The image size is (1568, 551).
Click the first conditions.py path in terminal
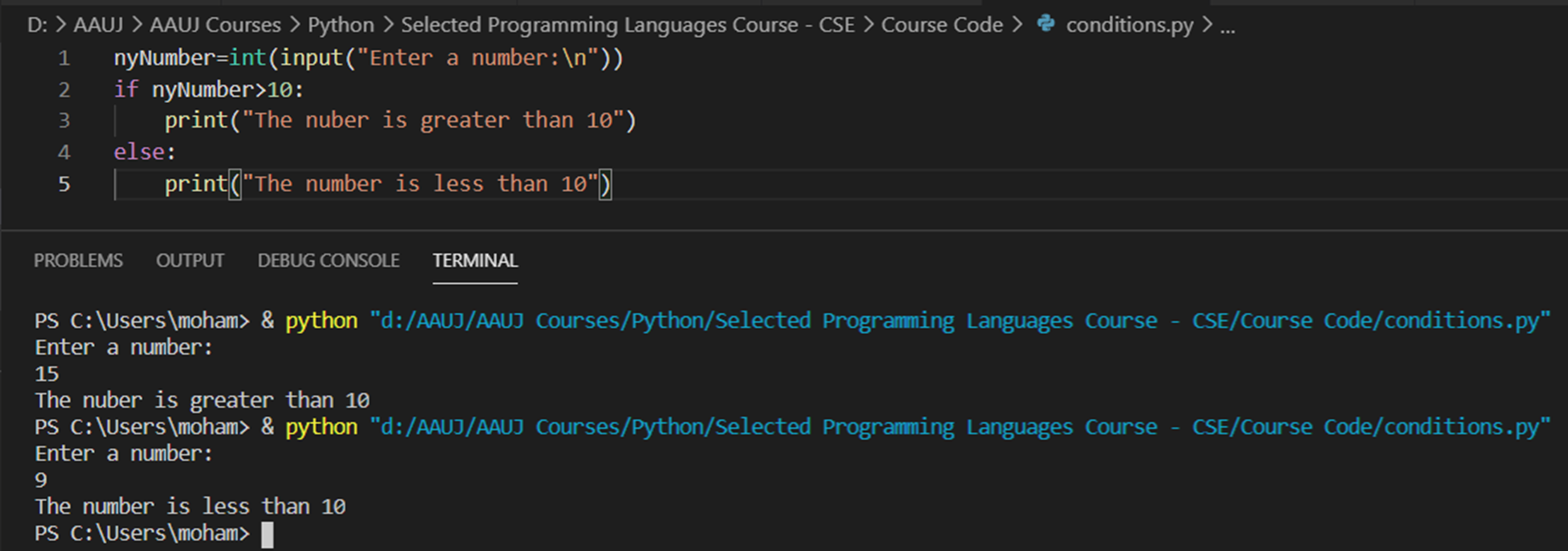click(959, 321)
